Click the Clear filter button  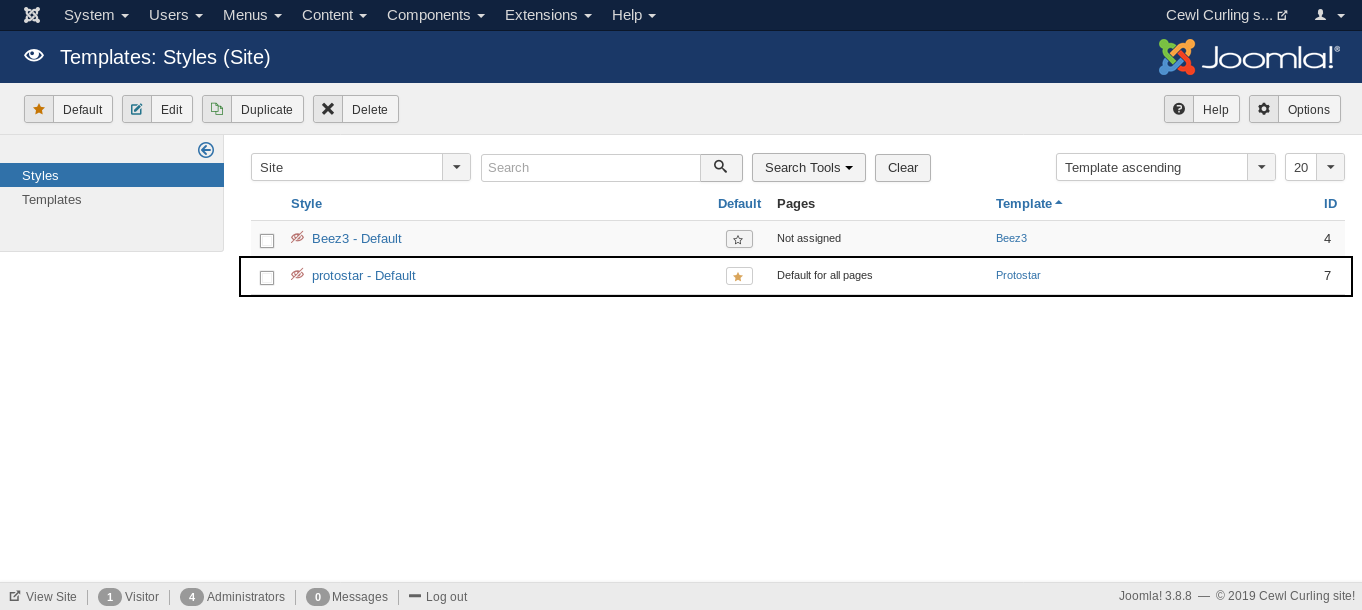click(x=902, y=167)
